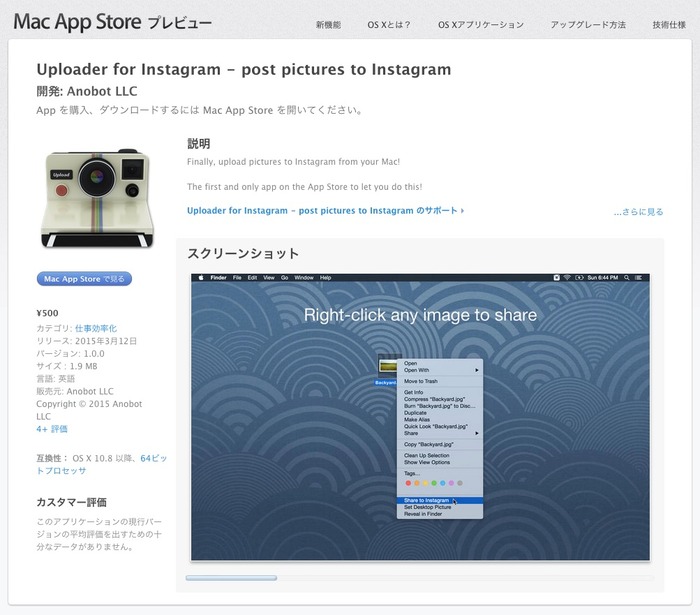Open the Window menu in the screenshot
Screen dimensions: 700x615
pos(304,278)
